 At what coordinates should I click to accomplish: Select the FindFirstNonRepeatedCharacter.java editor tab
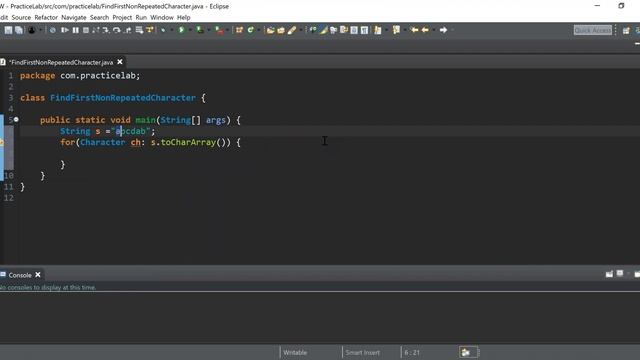(61, 62)
